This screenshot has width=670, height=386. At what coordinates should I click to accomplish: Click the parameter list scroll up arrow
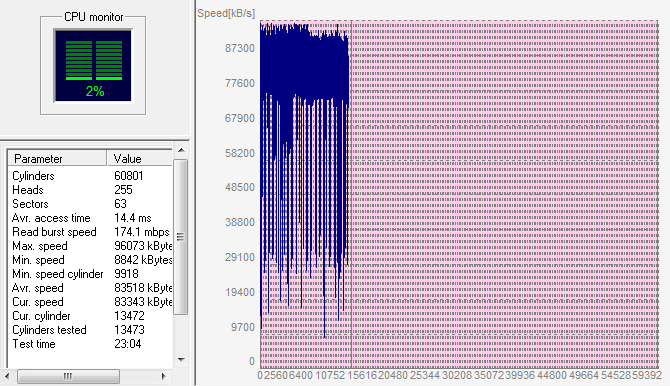pyautogui.click(x=181, y=150)
